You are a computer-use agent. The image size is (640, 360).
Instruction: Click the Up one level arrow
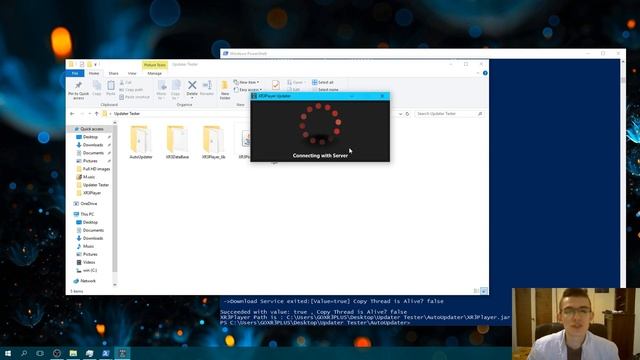pyautogui.click(x=96, y=114)
